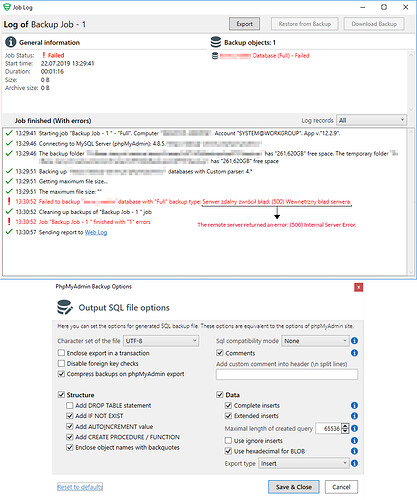Click info icon next to Comments

354,353
